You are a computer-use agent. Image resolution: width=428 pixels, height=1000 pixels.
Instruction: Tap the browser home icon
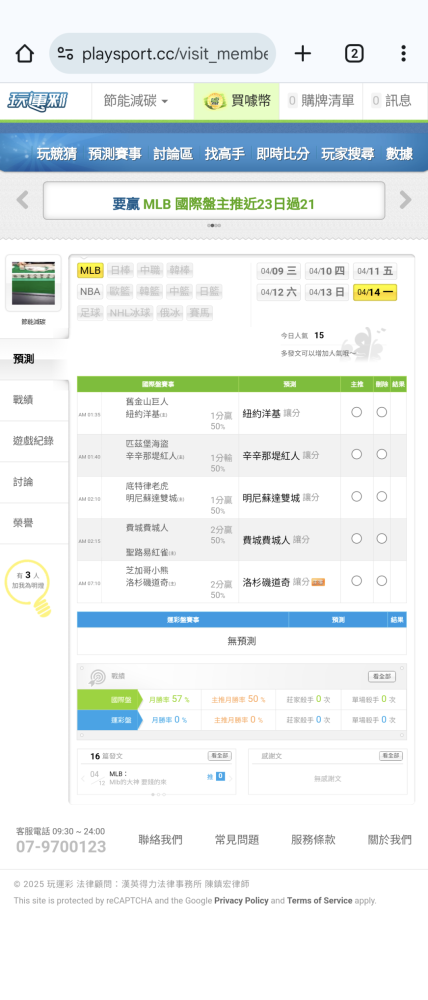24,54
